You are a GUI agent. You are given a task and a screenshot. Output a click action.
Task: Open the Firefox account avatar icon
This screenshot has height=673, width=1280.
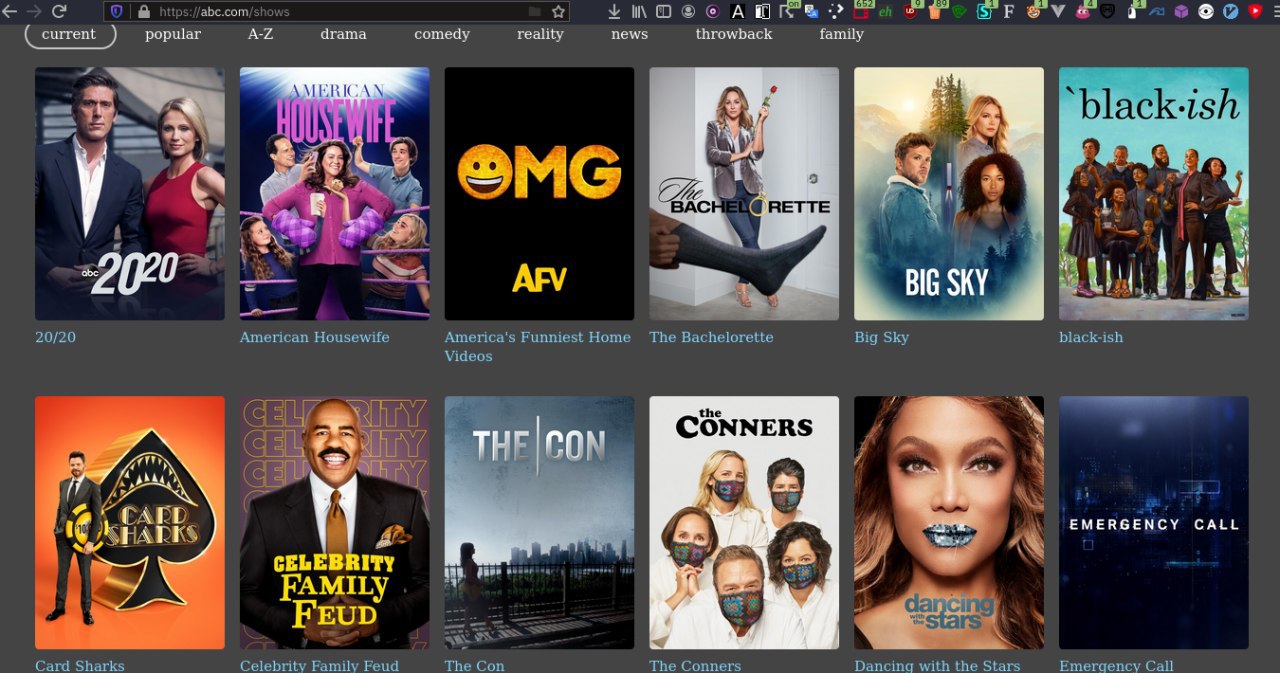click(688, 11)
